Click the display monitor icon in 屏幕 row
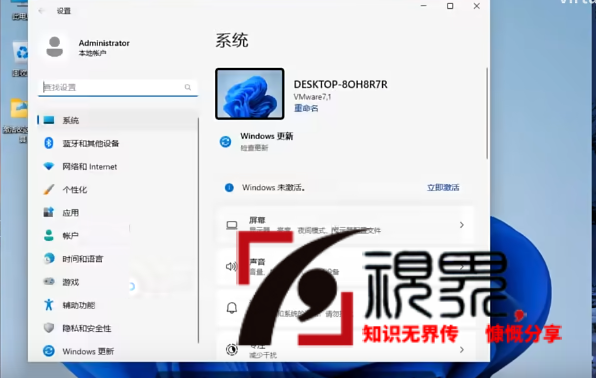 (232, 225)
